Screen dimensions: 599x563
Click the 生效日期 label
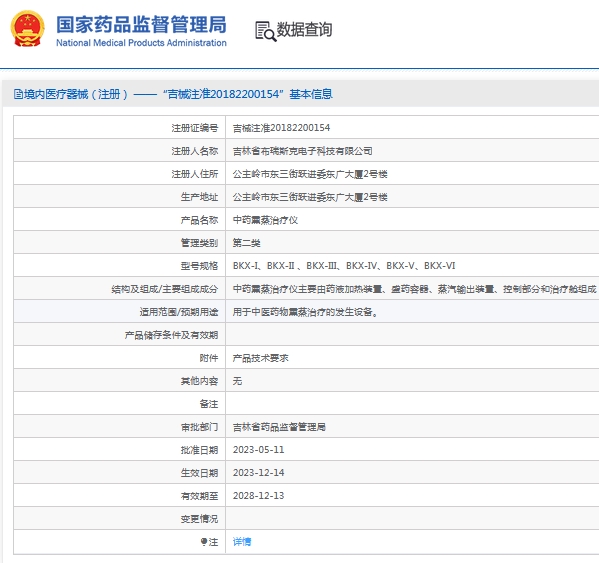coord(199,473)
